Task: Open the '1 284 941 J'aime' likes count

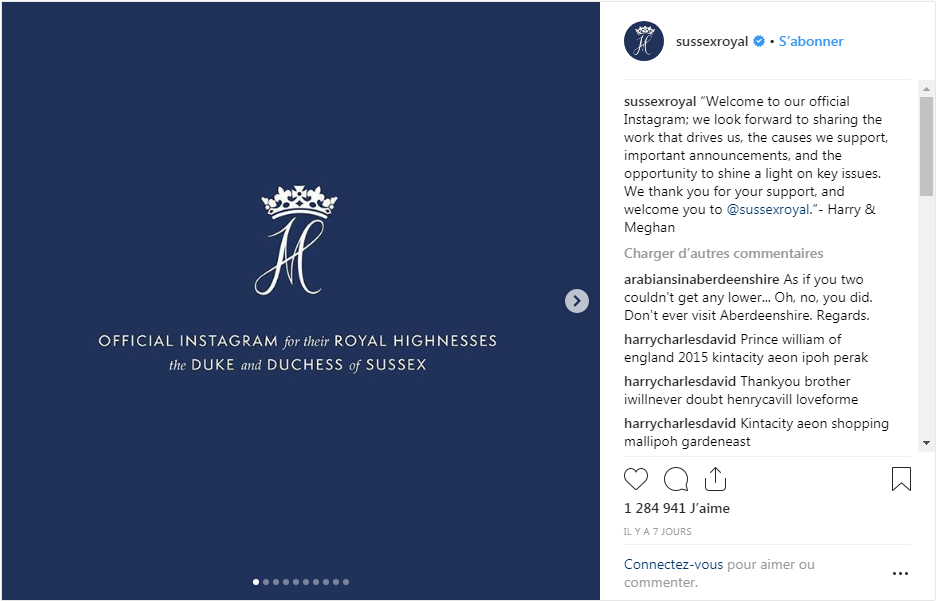Action: pyautogui.click(x=677, y=508)
